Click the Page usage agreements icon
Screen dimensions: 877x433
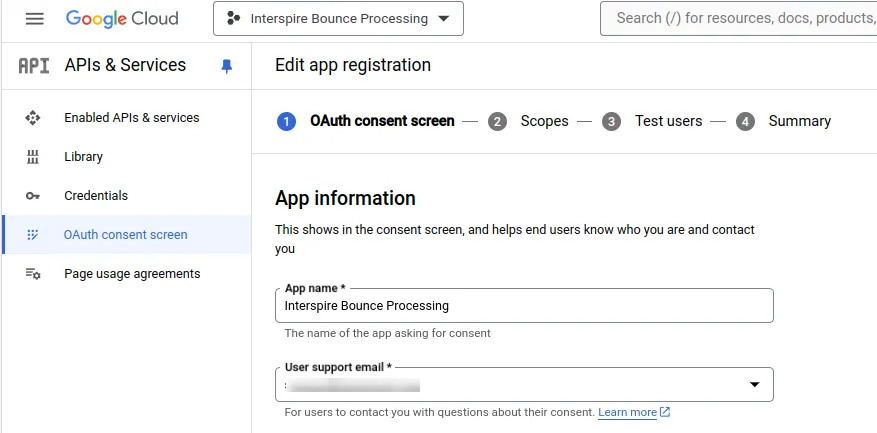point(33,274)
